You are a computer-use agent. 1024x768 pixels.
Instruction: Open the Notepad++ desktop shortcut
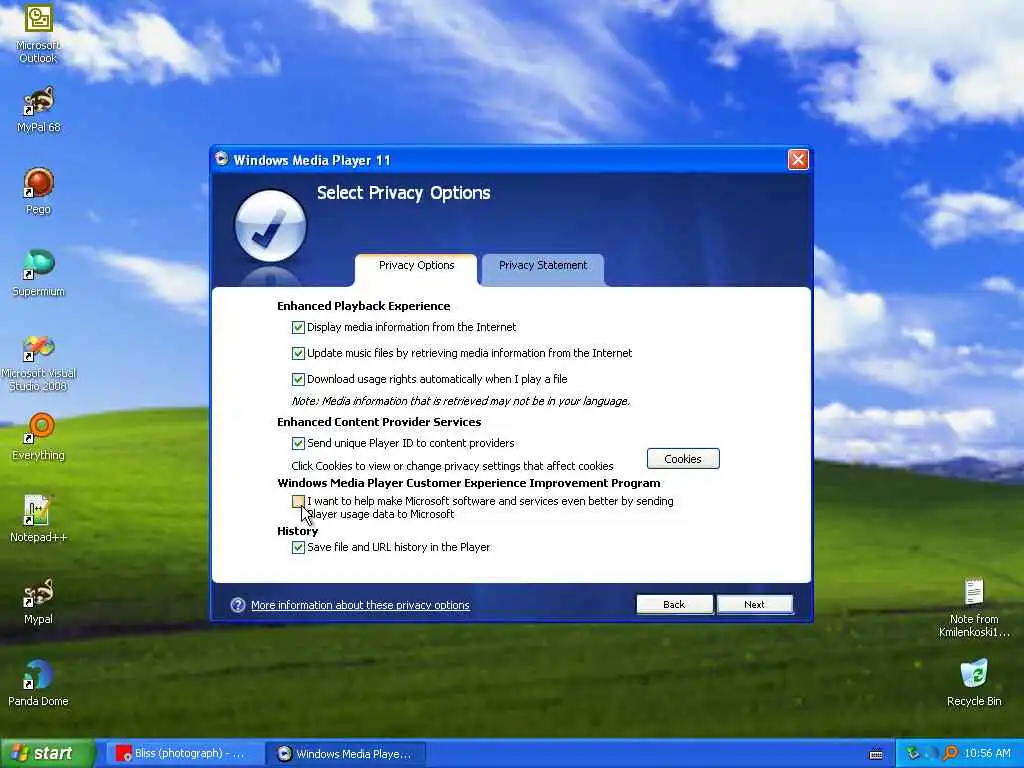(38, 519)
